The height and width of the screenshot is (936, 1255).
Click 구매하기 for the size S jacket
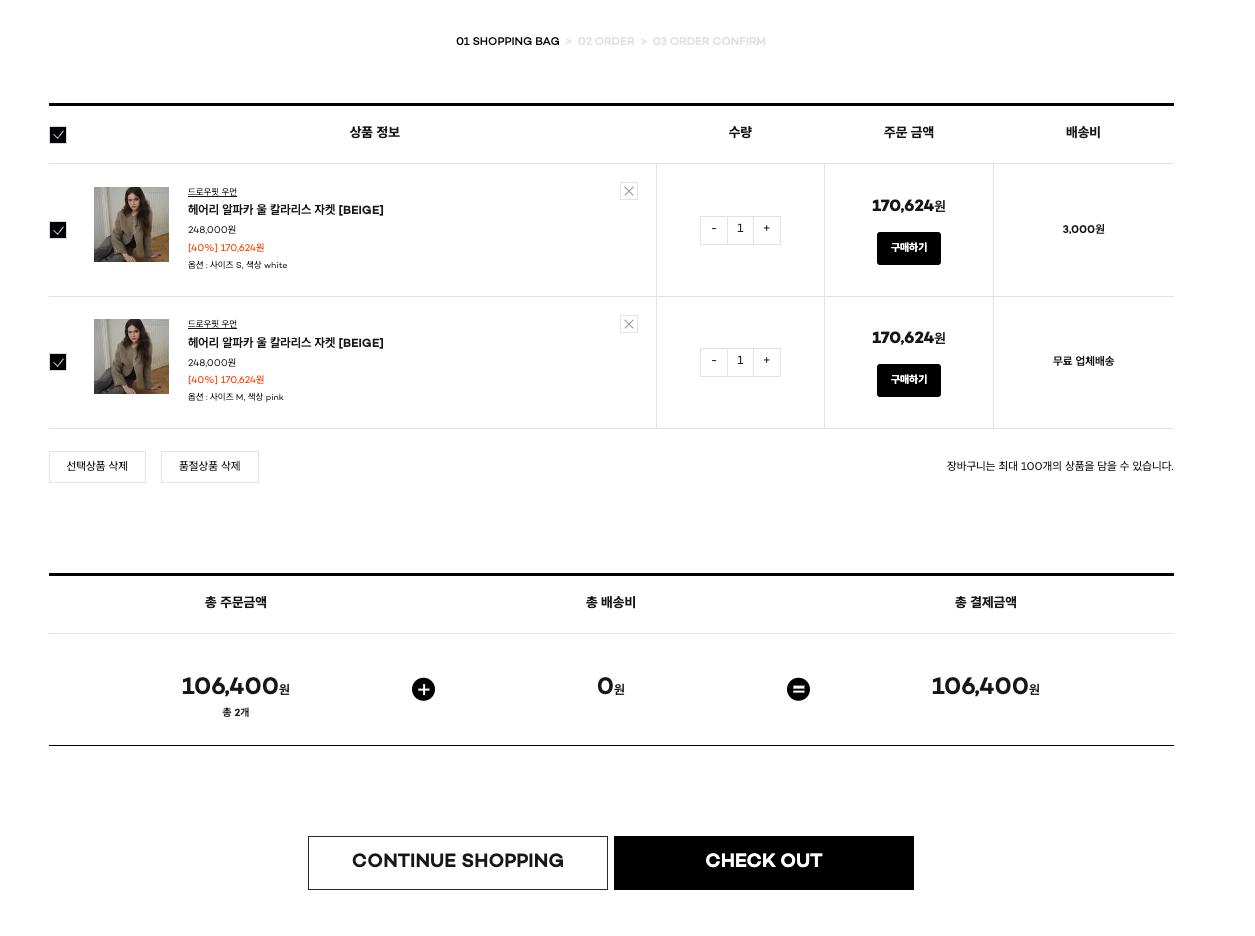tap(908, 248)
